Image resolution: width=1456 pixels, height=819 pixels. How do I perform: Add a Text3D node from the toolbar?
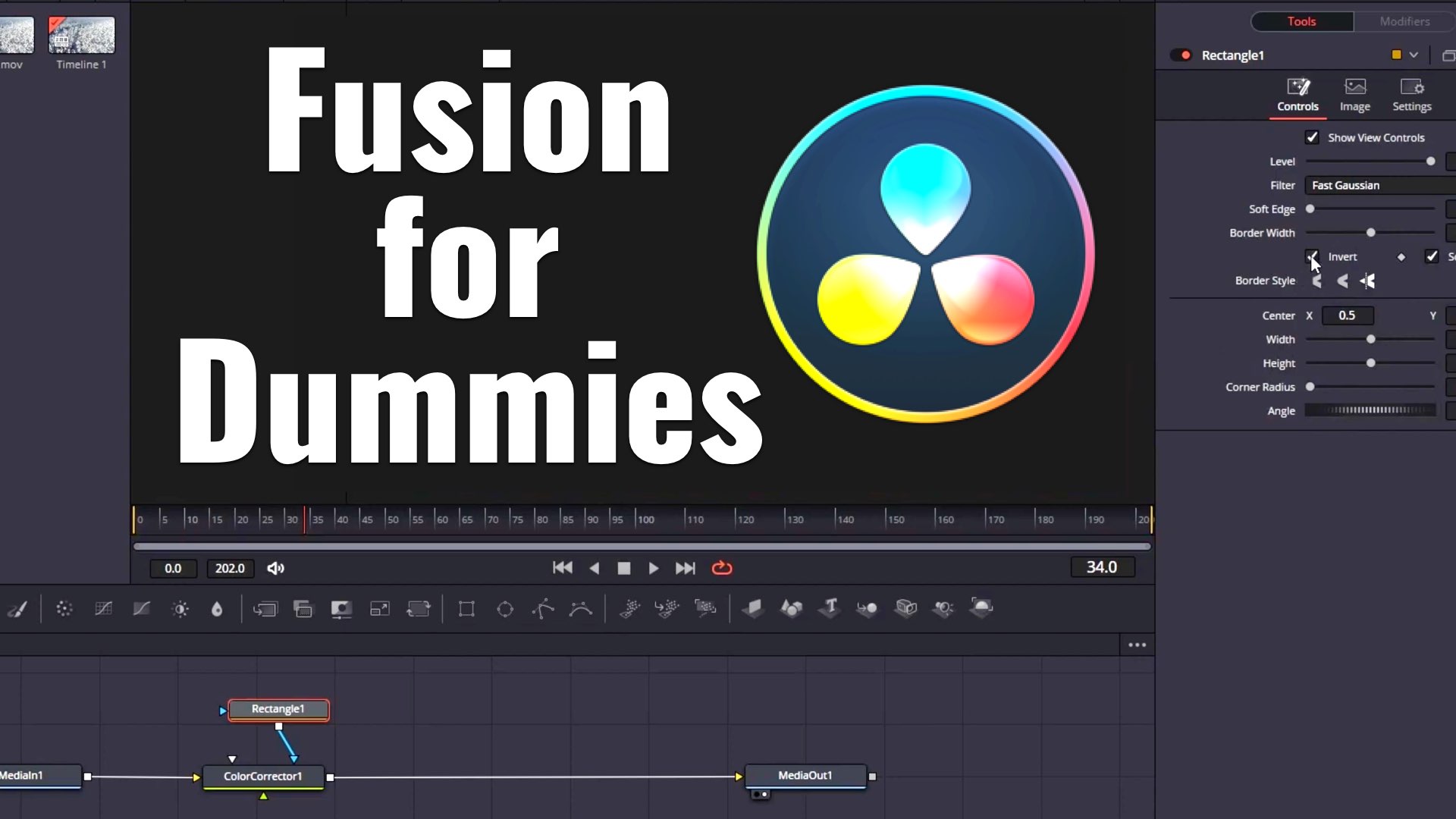pyautogui.click(x=830, y=608)
